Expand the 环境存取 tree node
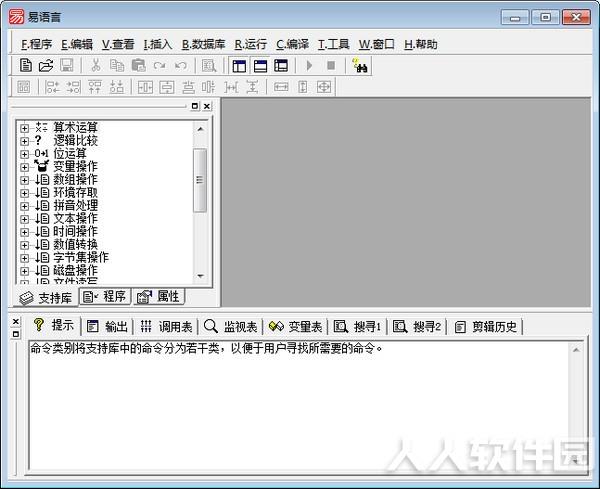 point(24,194)
